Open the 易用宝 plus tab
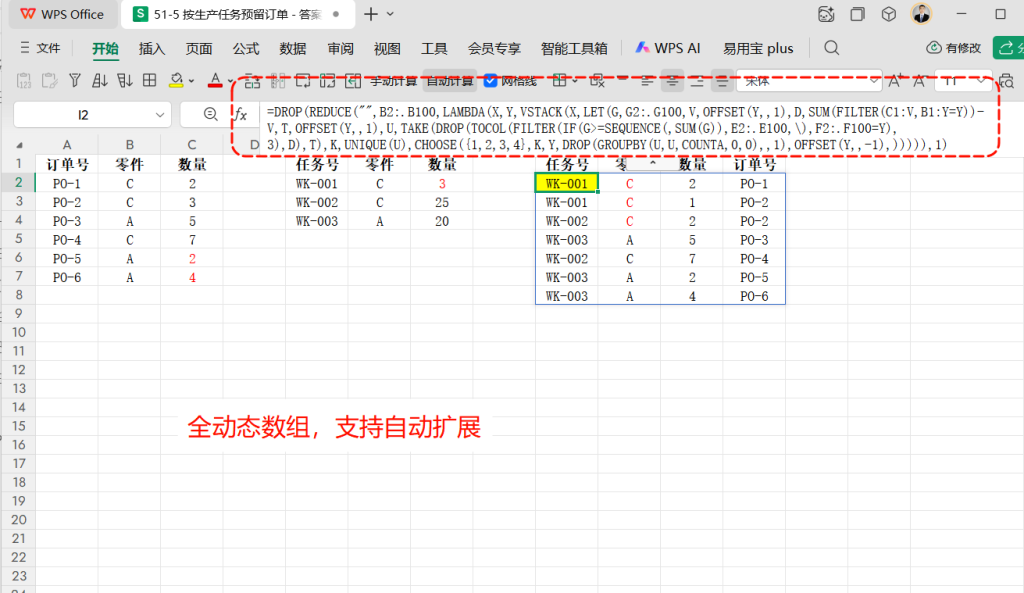 (x=758, y=48)
